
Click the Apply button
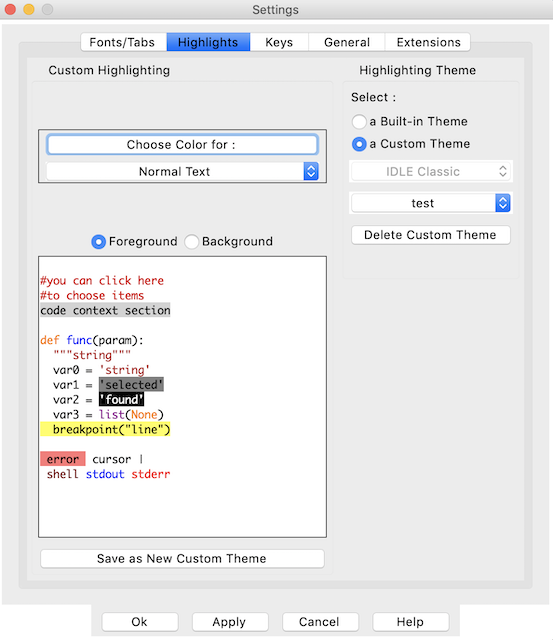pyautogui.click(x=230, y=622)
